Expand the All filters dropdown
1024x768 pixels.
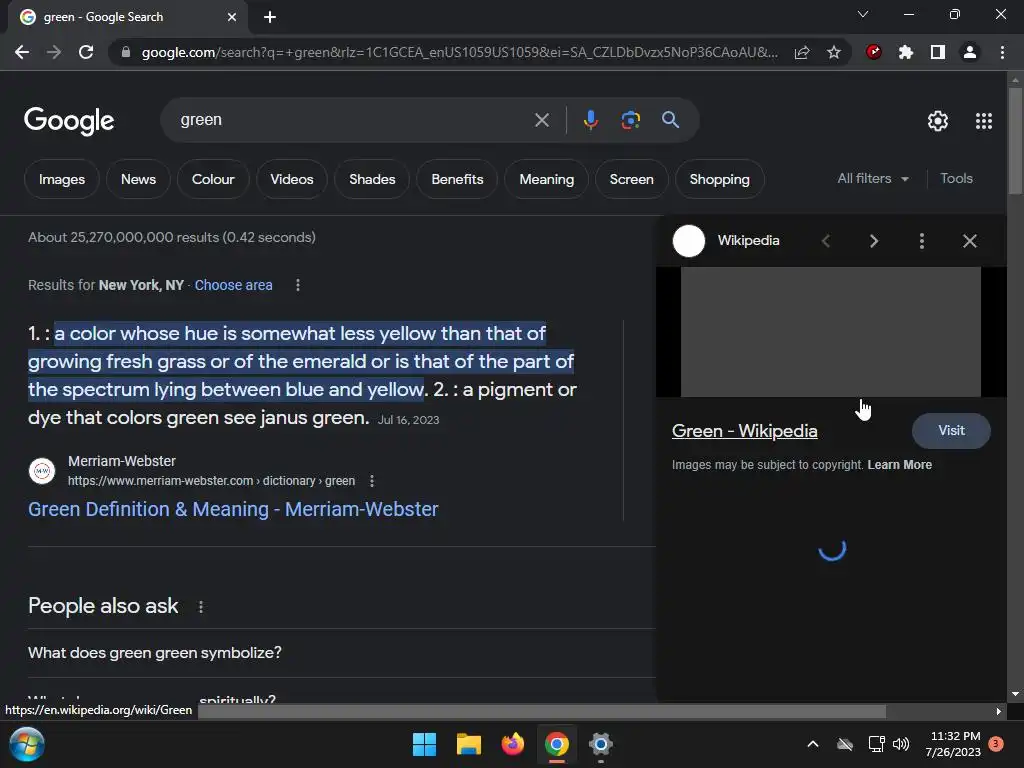pyautogui.click(x=873, y=178)
